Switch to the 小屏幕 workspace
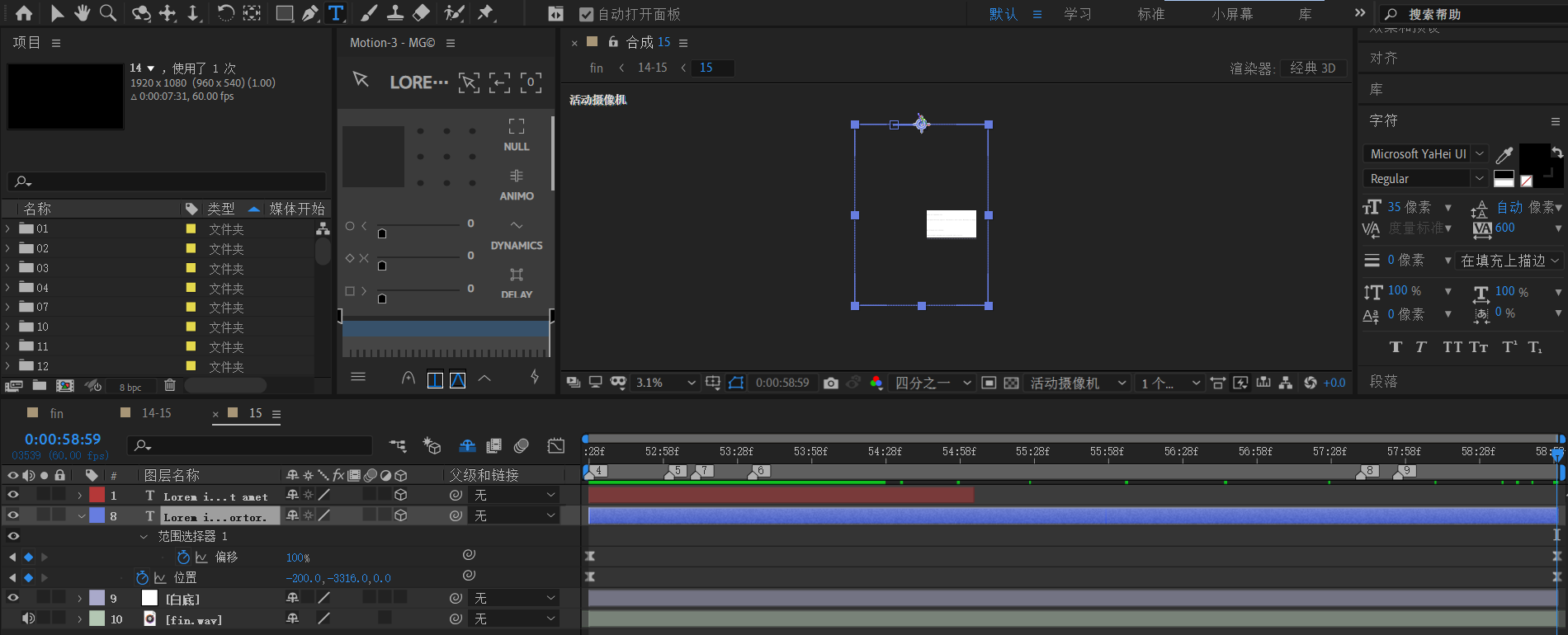This screenshot has width=1568, height=635. (1232, 14)
